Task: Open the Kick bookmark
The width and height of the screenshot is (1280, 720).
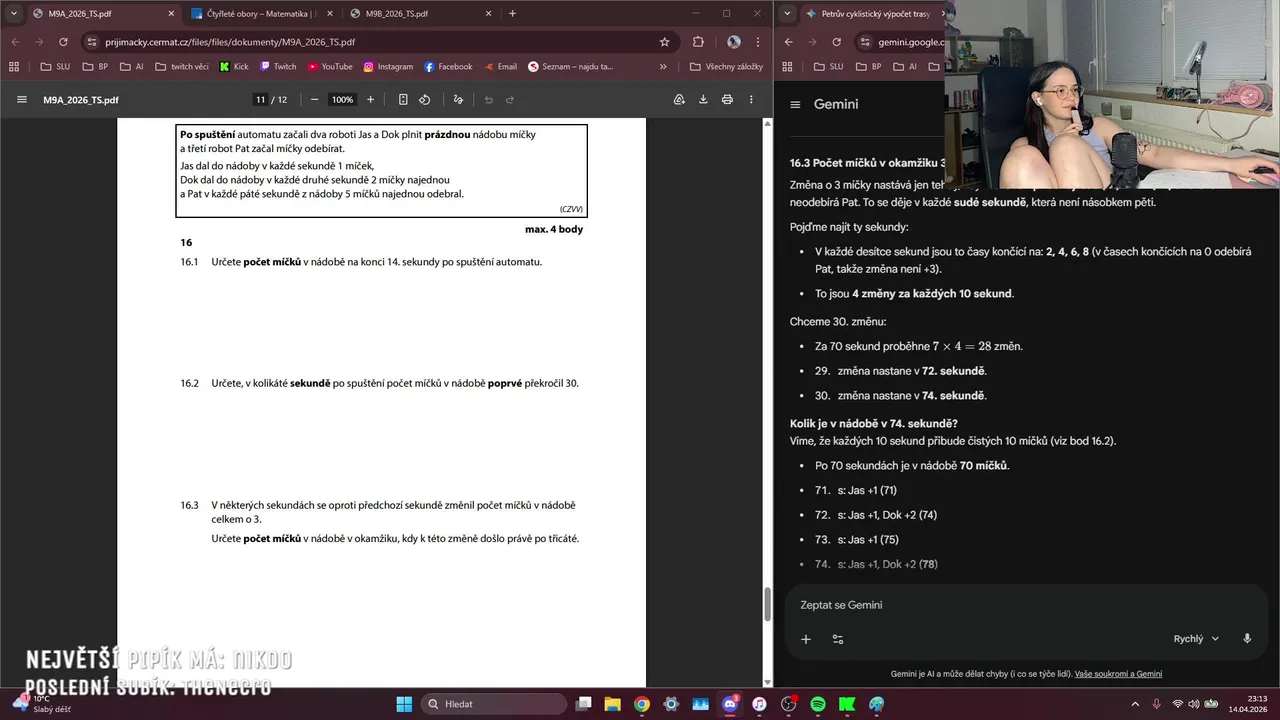Action: point(234,67)
